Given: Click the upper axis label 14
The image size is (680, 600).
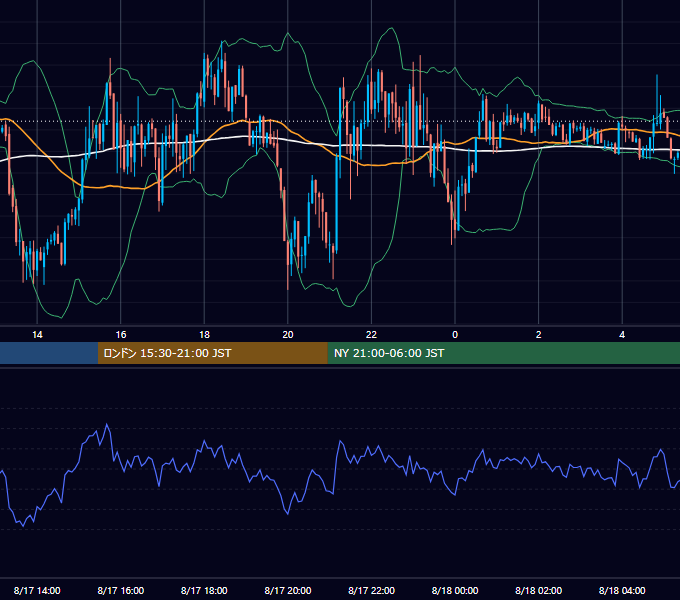Looking at the screenshot, I should click(x=37, y=335).
